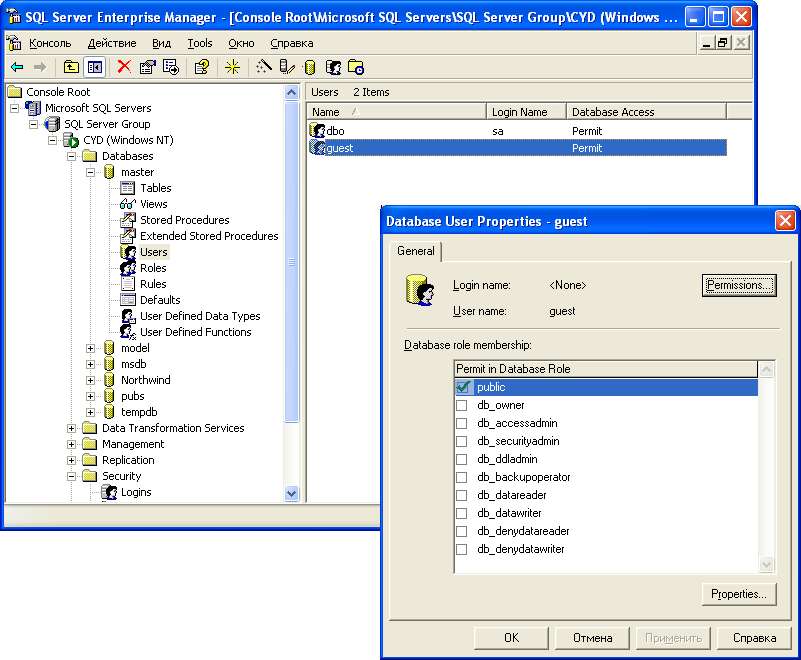Open the Вид menu
801x660 pixels.
pyautogui.click(x=161, y=43)
